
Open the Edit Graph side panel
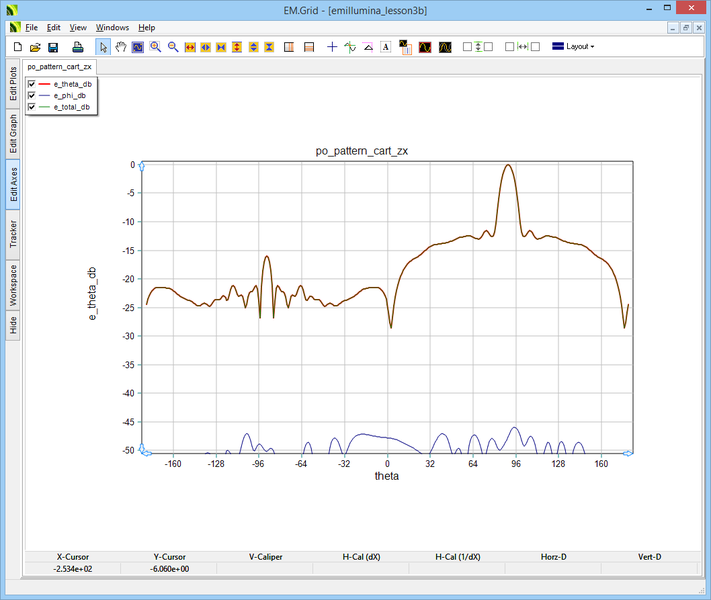(13, 134)
